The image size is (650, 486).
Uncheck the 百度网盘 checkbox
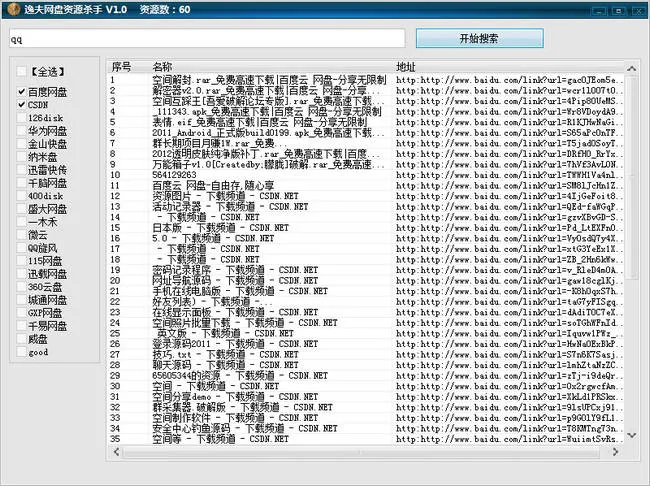click(x=22, y=92)
